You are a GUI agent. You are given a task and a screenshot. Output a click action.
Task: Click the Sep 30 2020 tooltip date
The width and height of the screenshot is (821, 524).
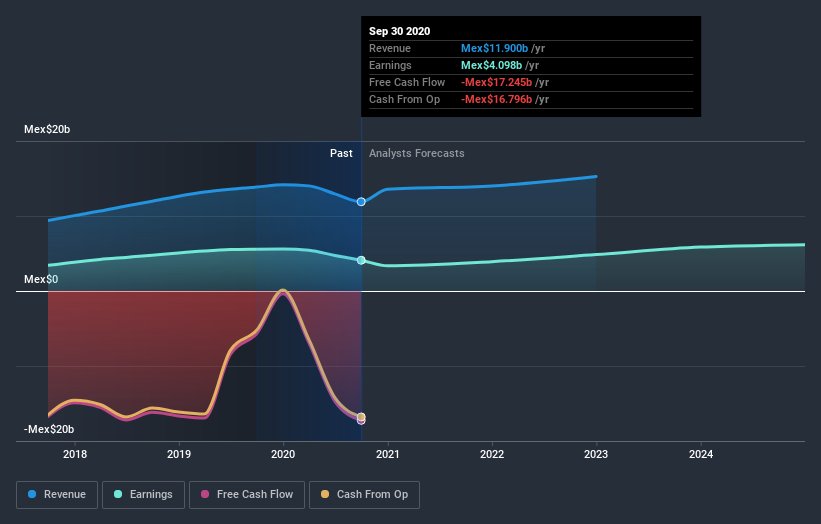[400, 31]
